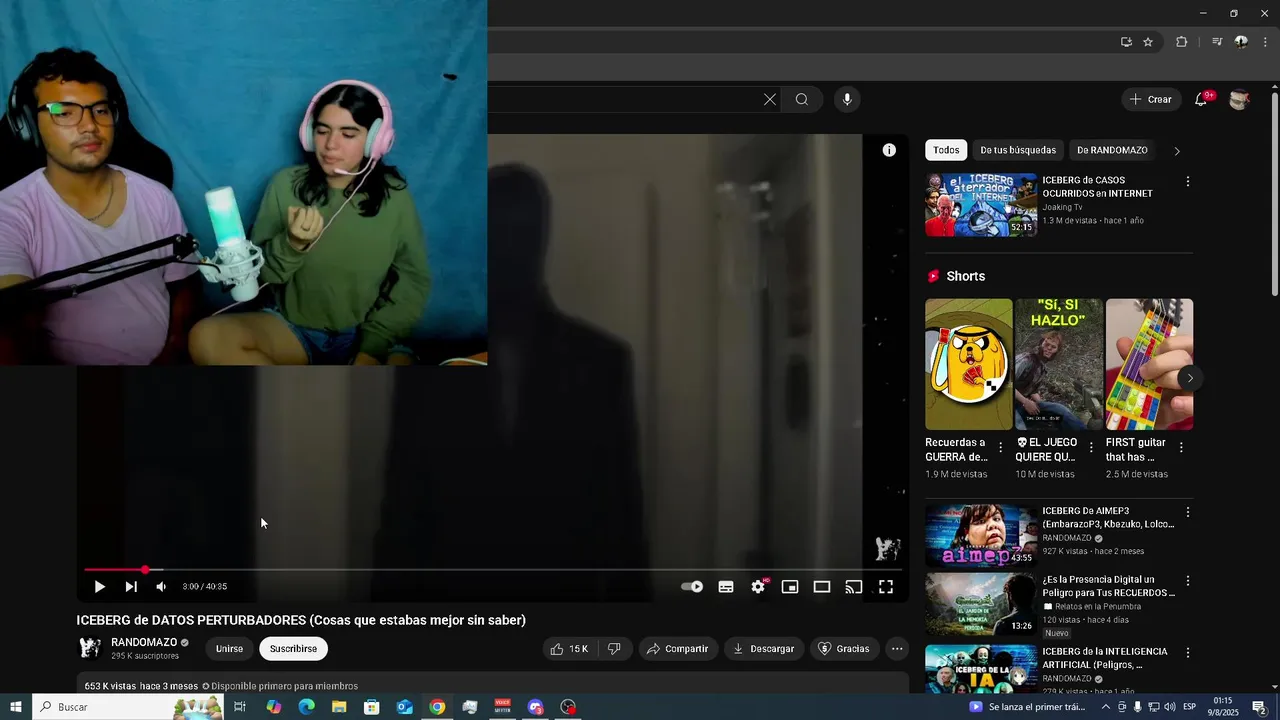Open the FIRST guitar short
Viewport: 1280px width, 720px height.
(1149, 364)
